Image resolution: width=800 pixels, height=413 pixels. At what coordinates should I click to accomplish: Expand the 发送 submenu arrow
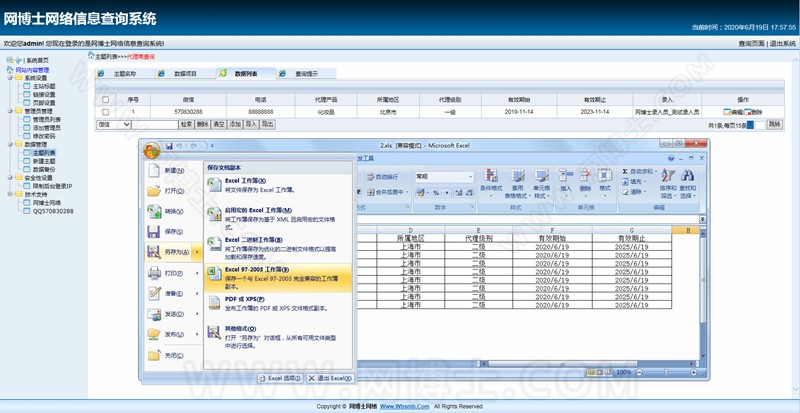197,314
